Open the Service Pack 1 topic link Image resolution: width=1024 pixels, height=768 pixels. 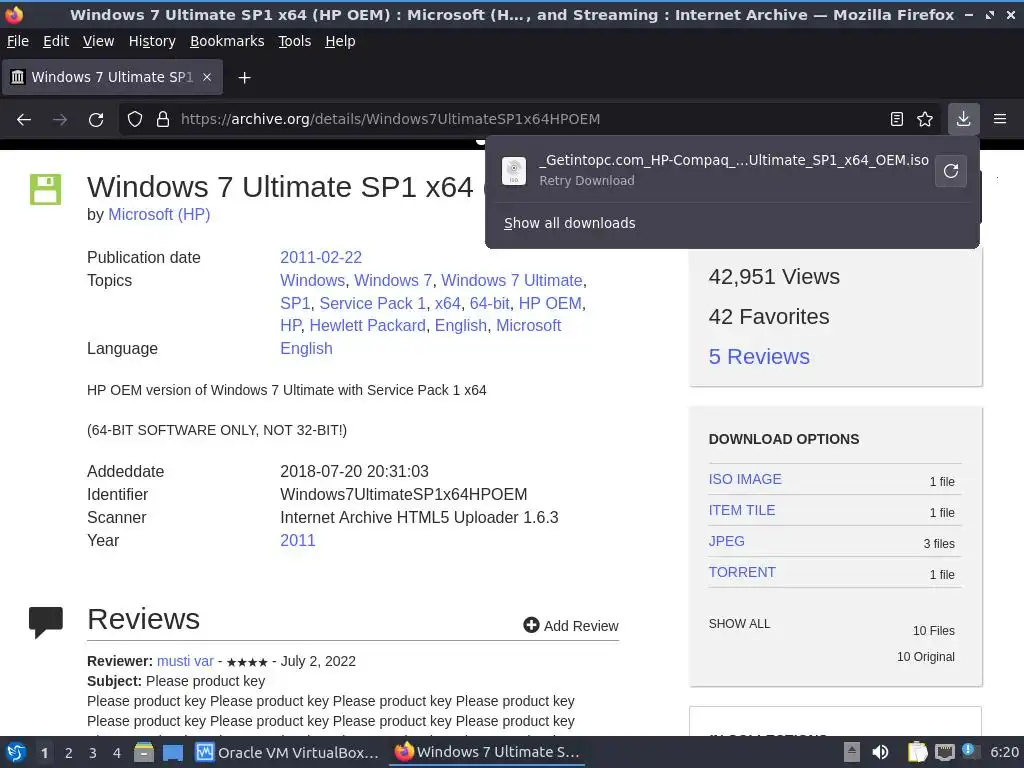(x=372, y=303)
